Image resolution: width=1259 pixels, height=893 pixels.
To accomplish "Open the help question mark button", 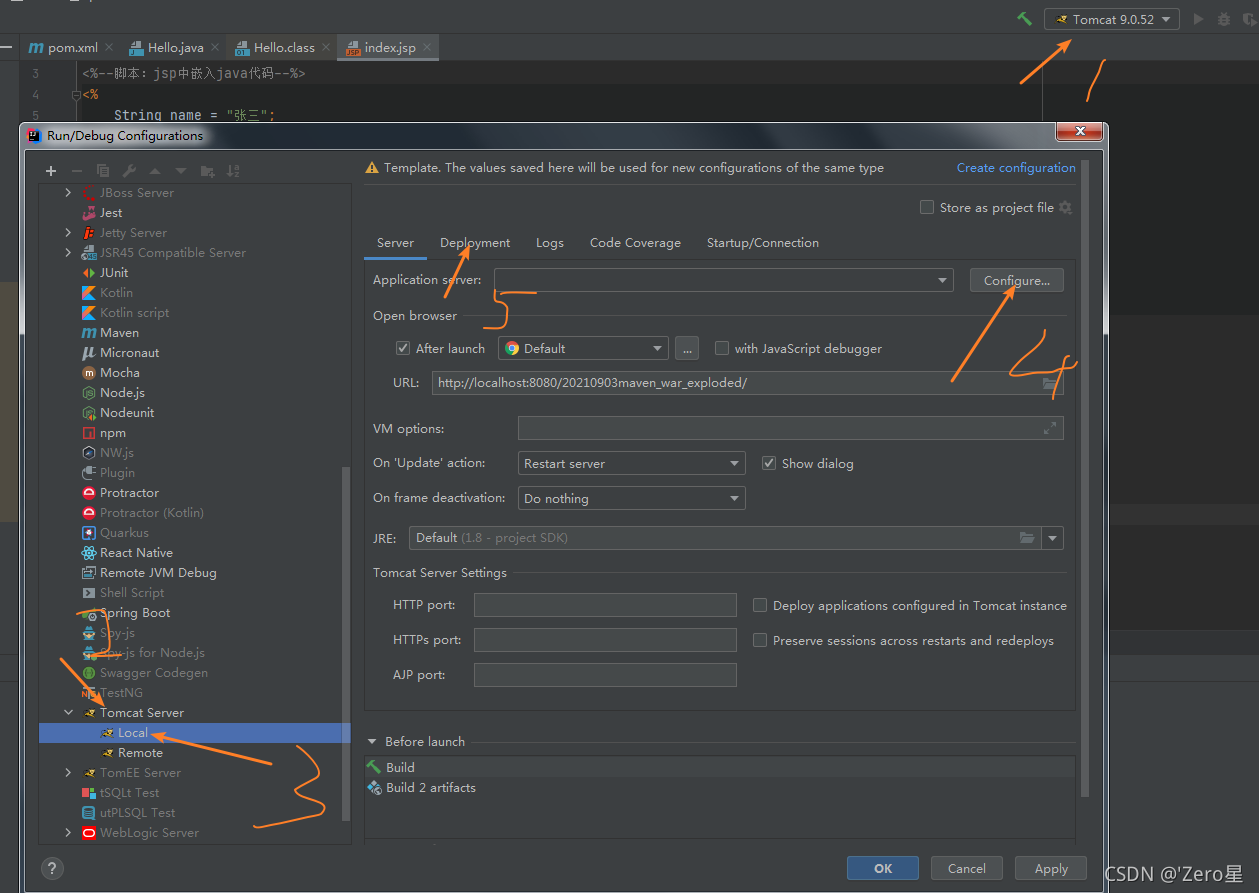I will tap(53, 868).
